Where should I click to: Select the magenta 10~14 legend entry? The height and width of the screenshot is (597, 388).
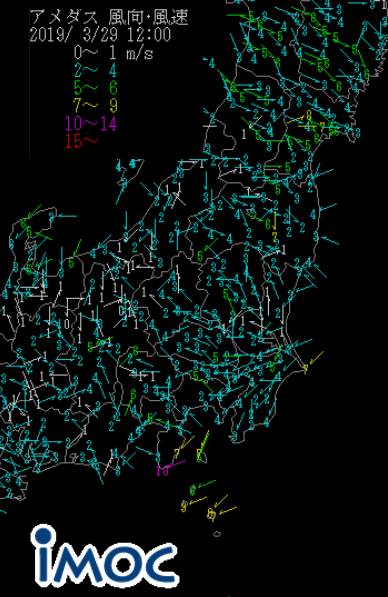(x=91, y=123)
